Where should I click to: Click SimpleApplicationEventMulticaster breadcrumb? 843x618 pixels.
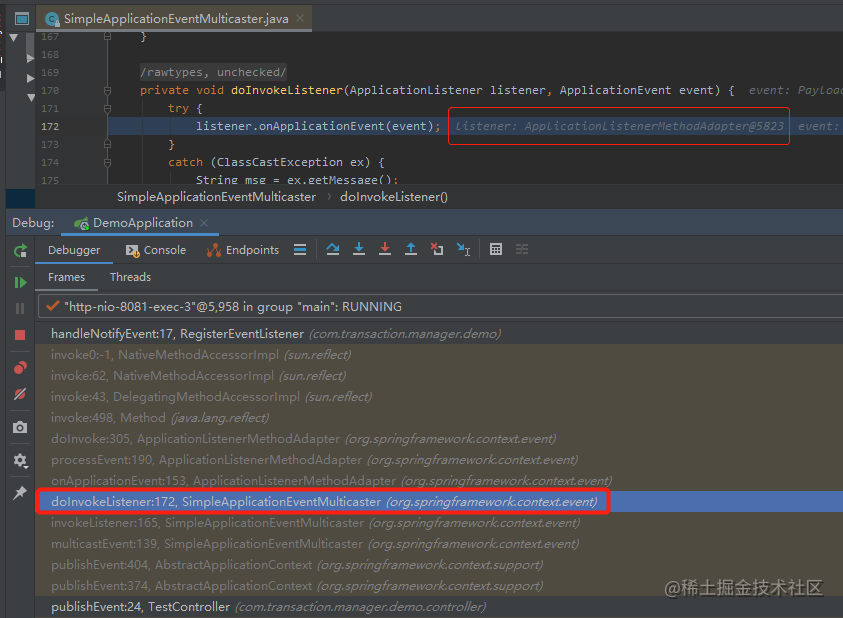(216, 197)
